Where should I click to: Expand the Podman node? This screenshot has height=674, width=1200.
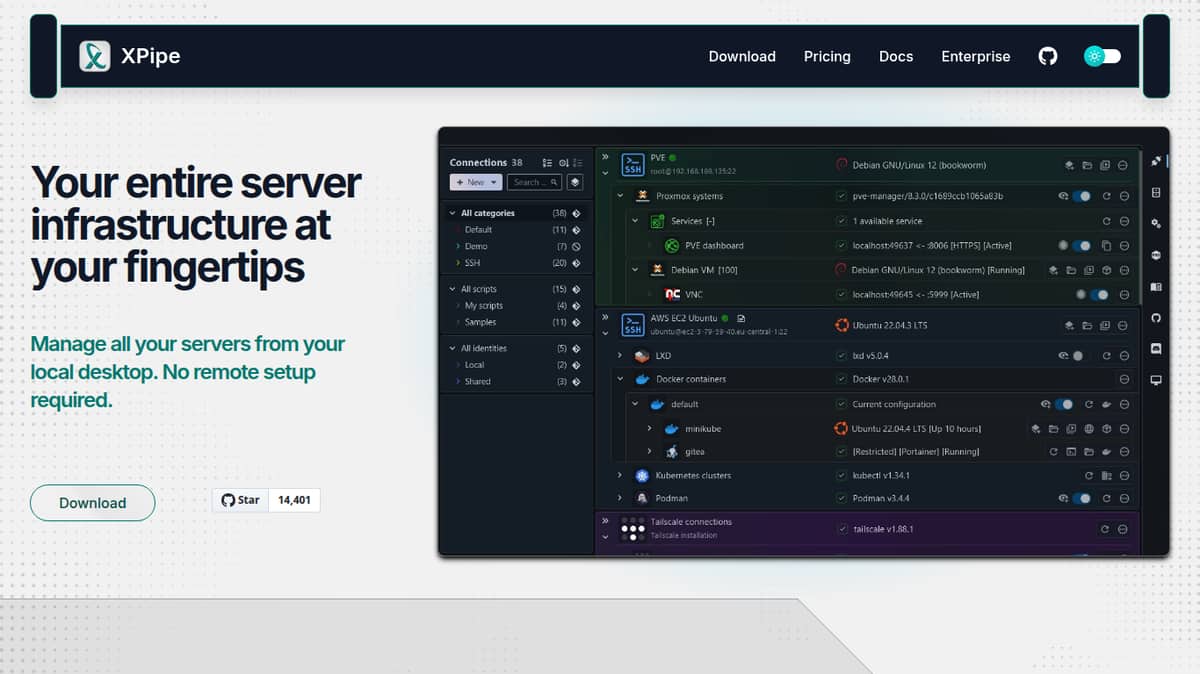pos(620,498)
